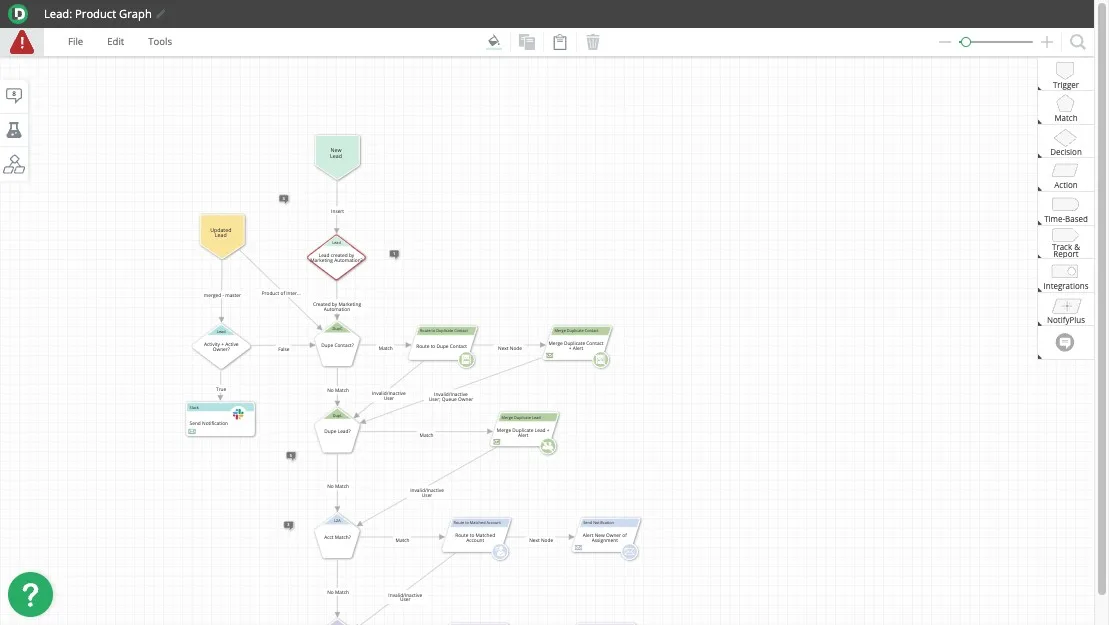
Task: Click the 'Product of Inter...' edge label
Action: click(x=281, y=293)
